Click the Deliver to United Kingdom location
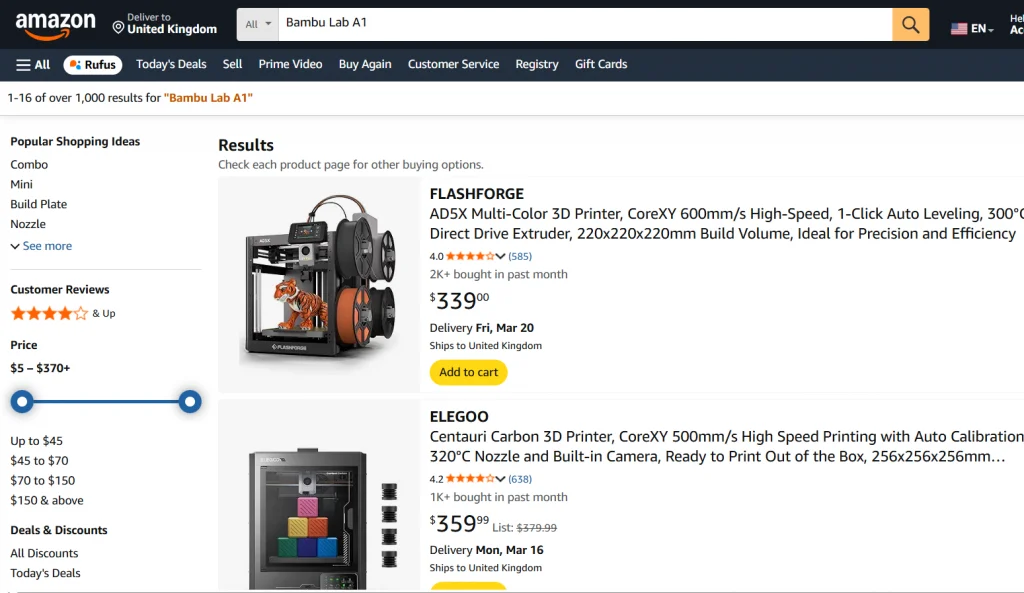1024x593 pixels. (164, 23)
